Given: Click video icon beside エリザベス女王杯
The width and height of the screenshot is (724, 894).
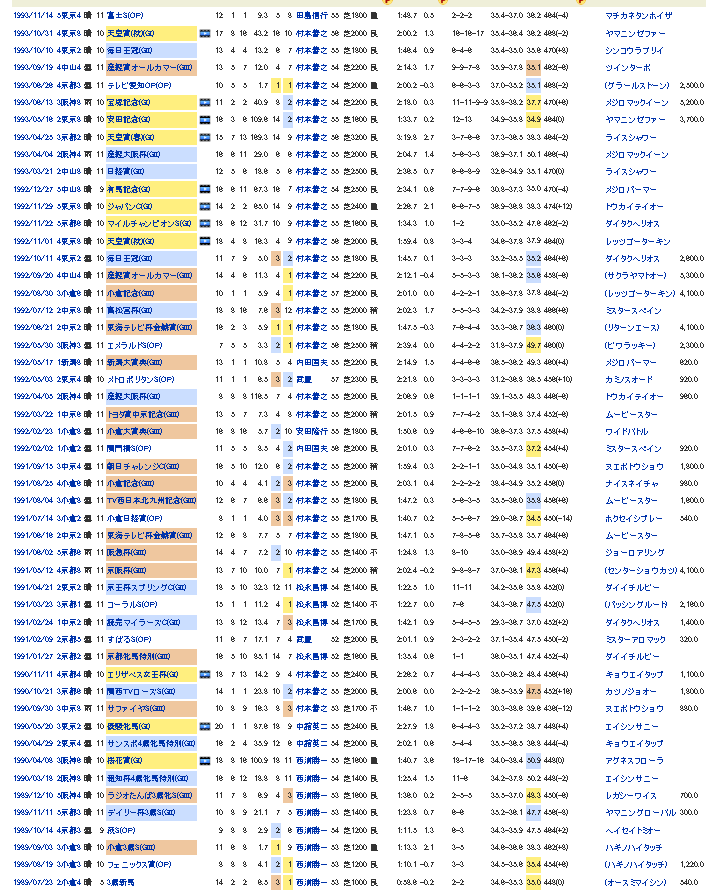Looking at the screenshot, I should coord(204,673).
